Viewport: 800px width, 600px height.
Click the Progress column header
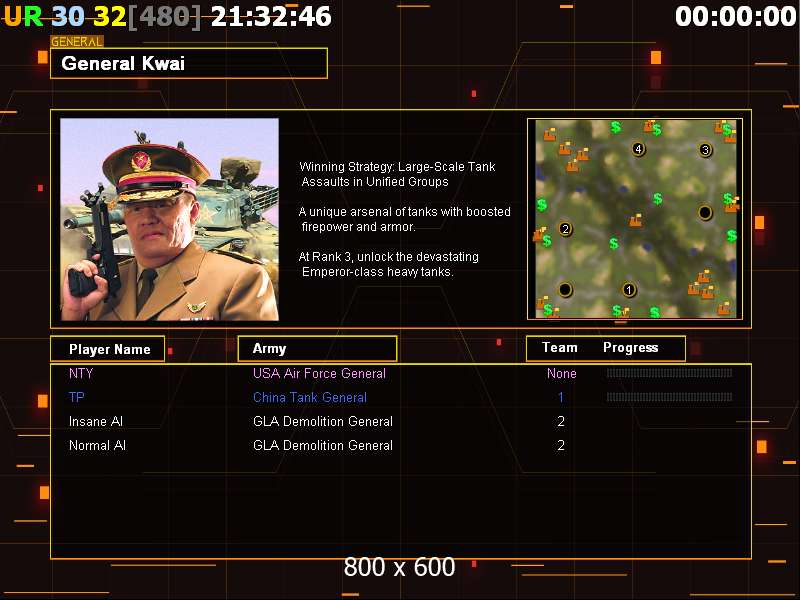click(631, 347)
